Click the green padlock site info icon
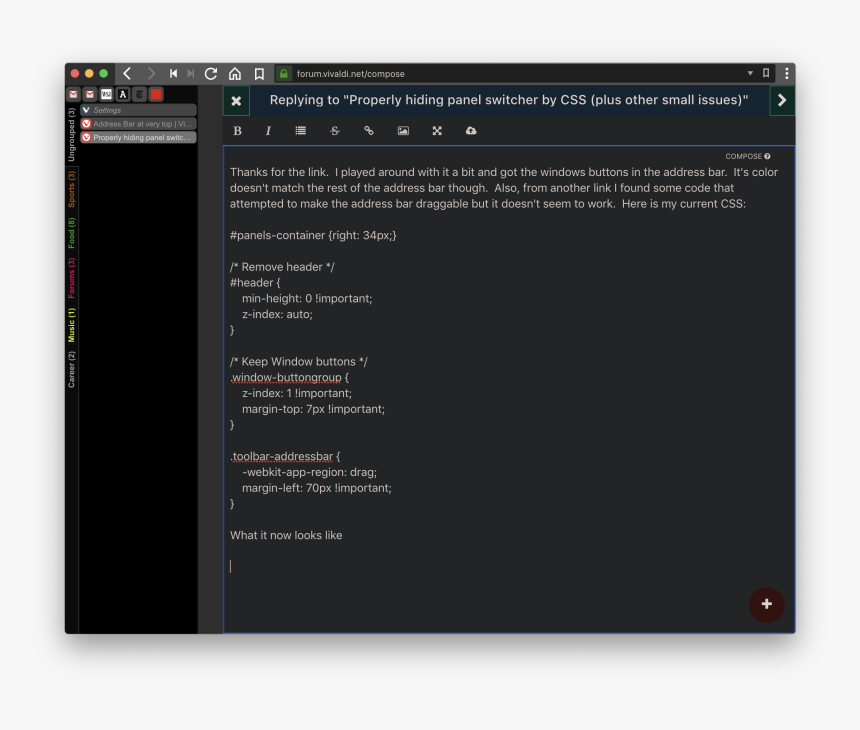The image size is (860, 730). point(284,73)
